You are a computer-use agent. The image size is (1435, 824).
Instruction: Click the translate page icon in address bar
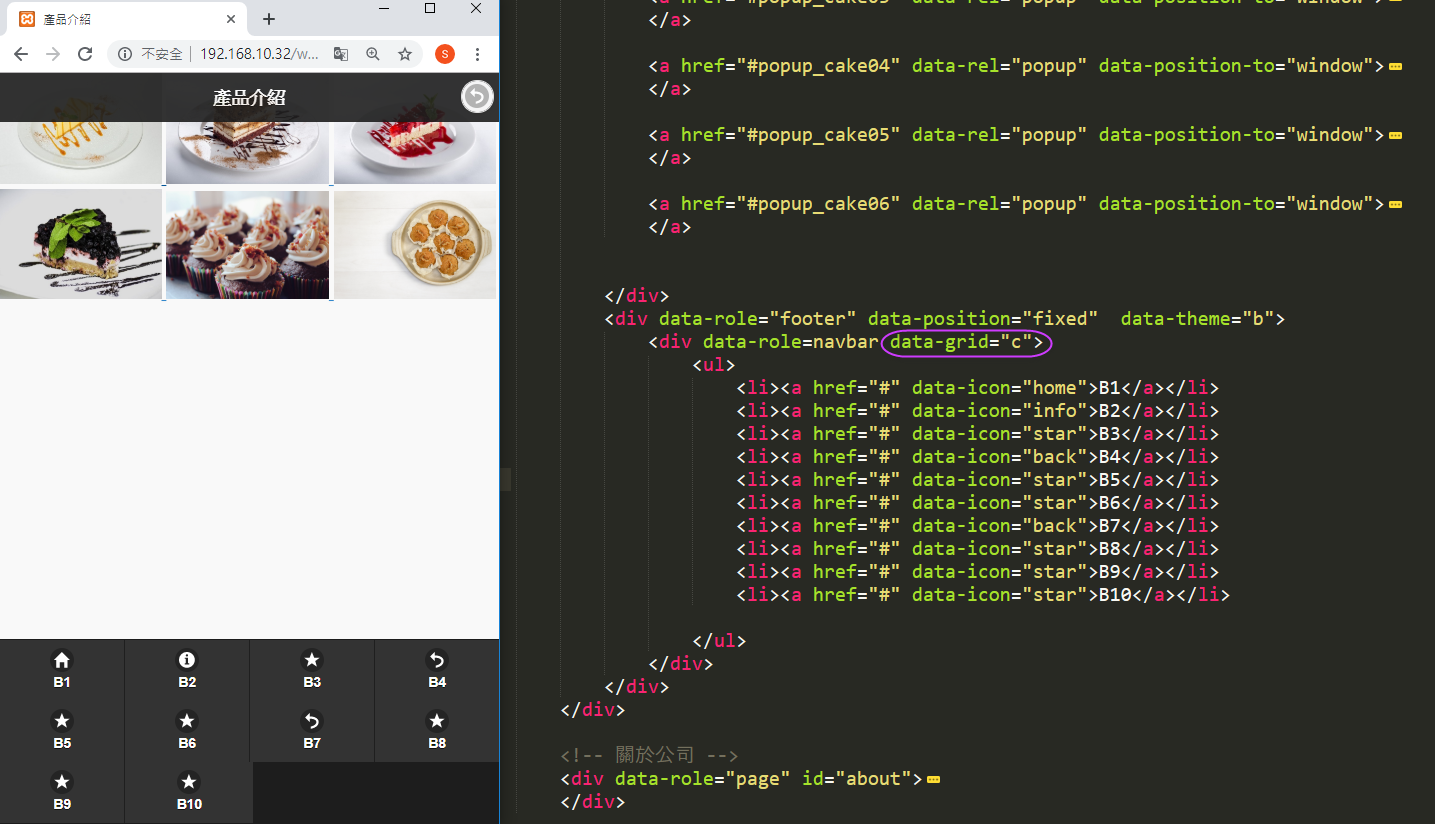[341, 54]
